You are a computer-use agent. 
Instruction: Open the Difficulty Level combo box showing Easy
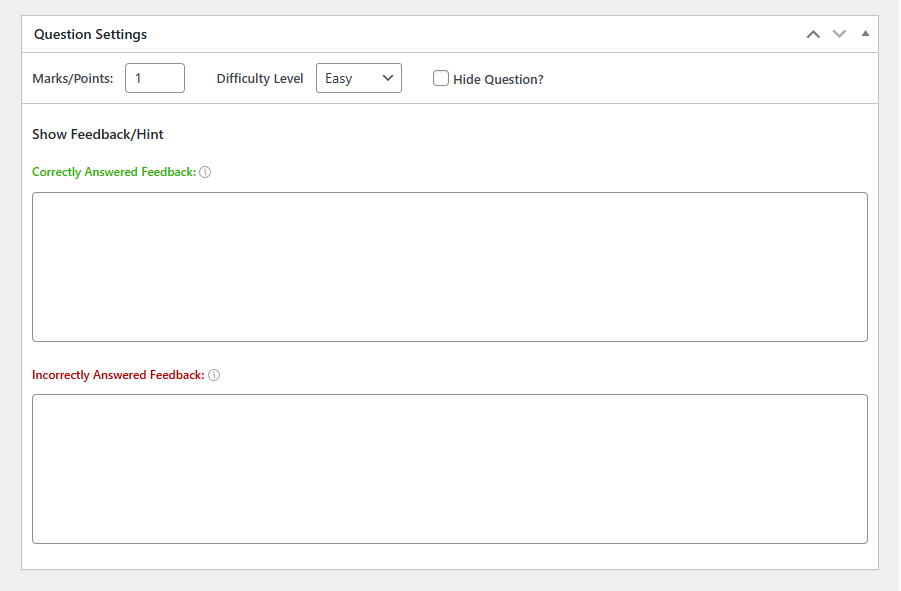point(359,78)
